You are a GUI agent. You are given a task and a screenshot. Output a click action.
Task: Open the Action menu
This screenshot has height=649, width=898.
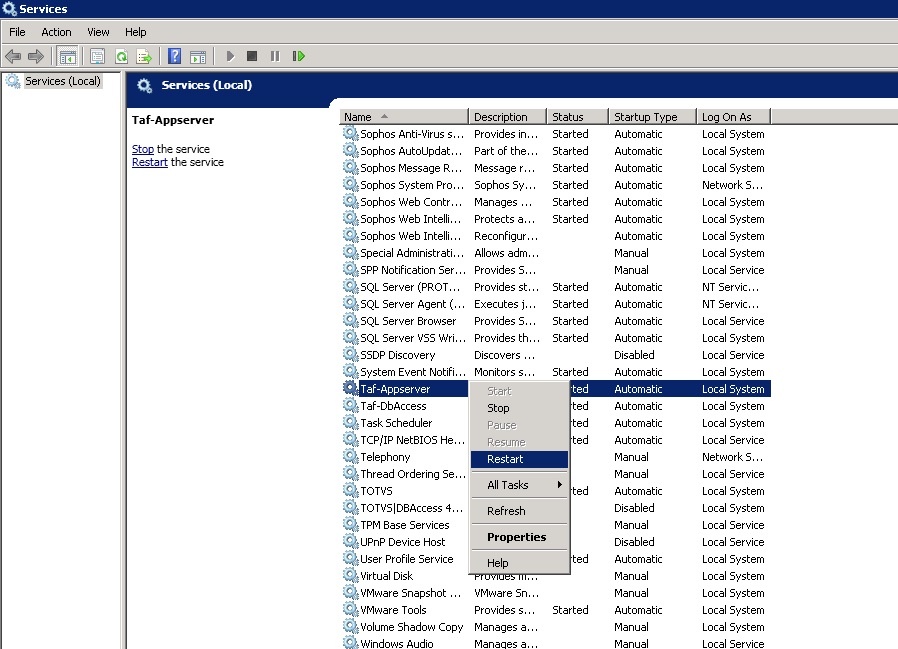(x=56, y=32)
